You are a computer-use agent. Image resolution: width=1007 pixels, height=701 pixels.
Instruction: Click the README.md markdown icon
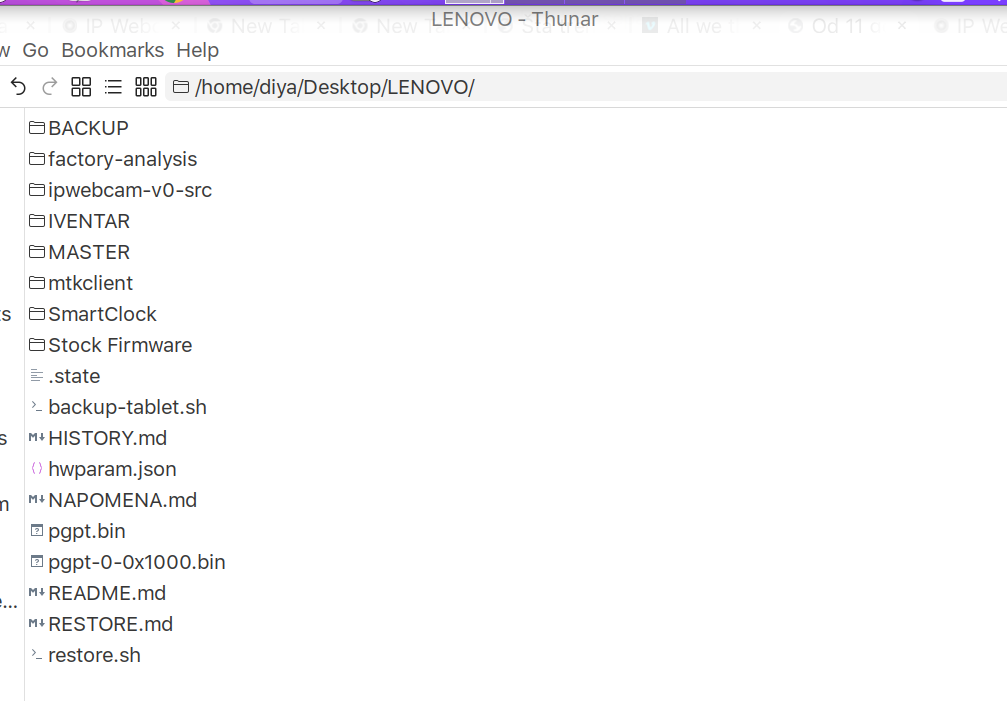point(37,593)
